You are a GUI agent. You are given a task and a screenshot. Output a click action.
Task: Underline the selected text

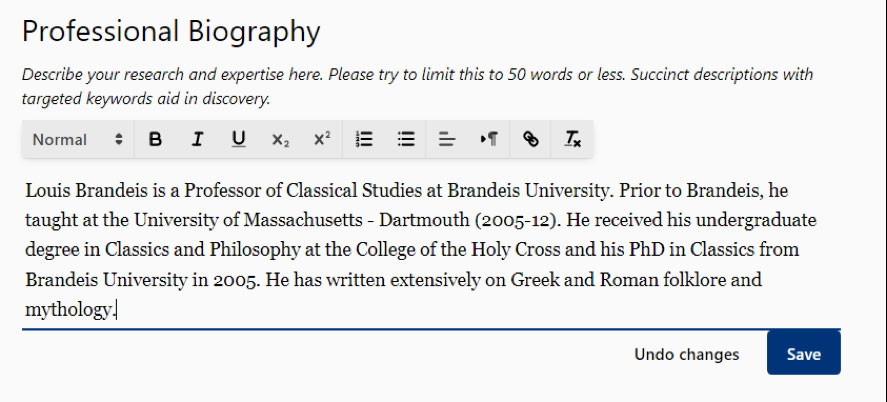(239, 139)
